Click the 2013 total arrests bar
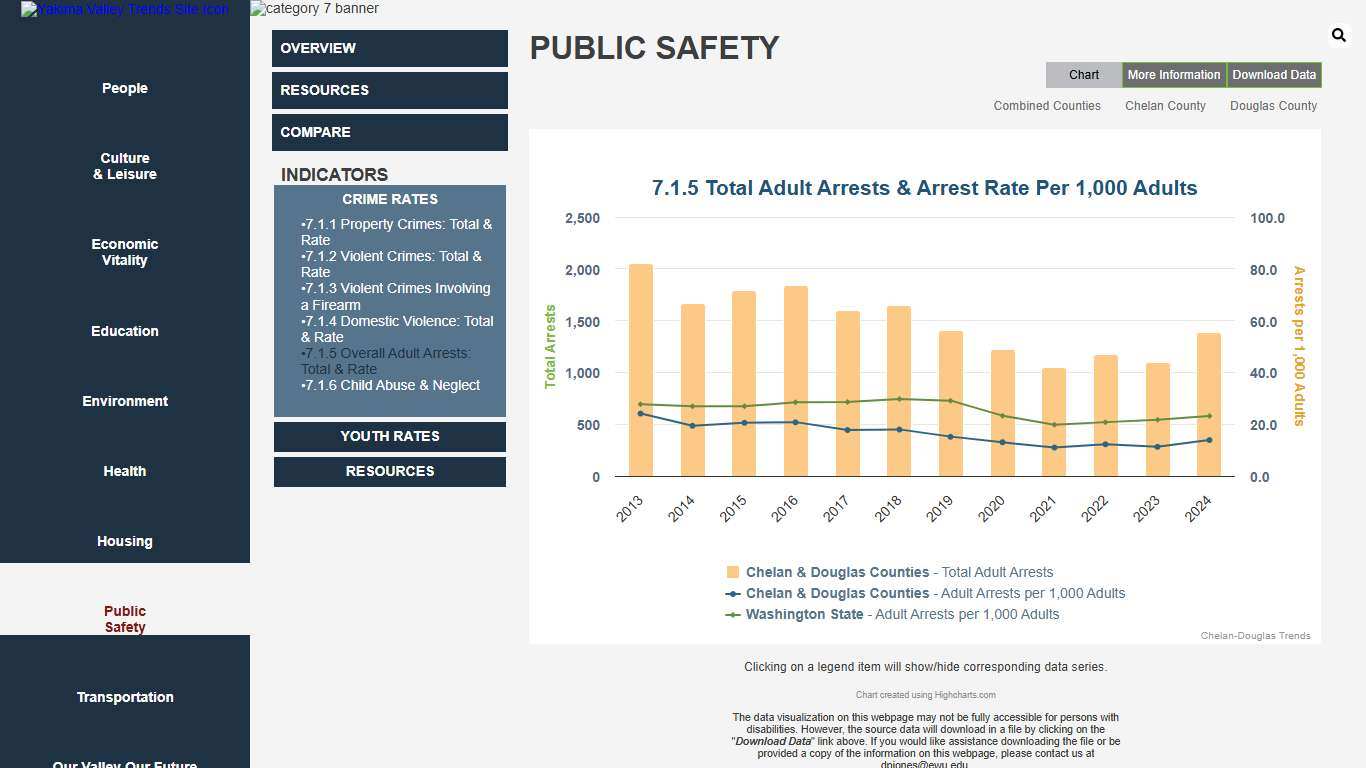The image size is (1366, 768). 640,370
